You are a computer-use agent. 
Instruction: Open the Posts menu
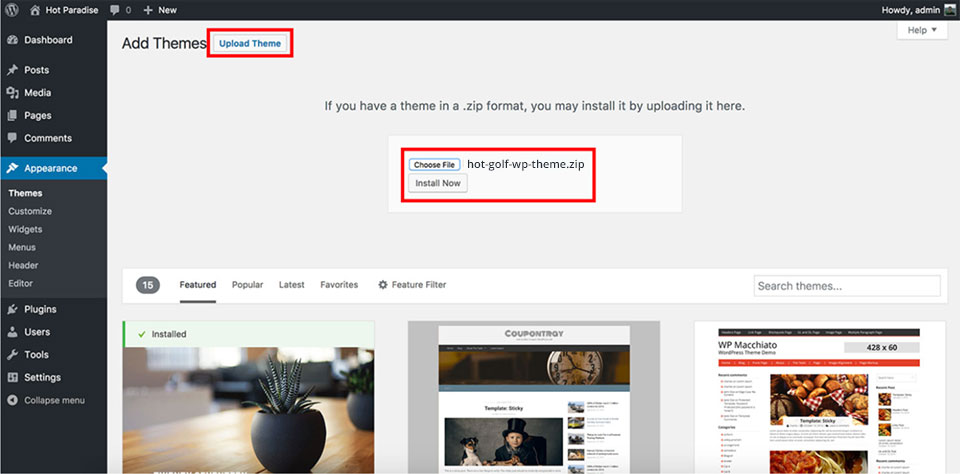coord(36,70)
